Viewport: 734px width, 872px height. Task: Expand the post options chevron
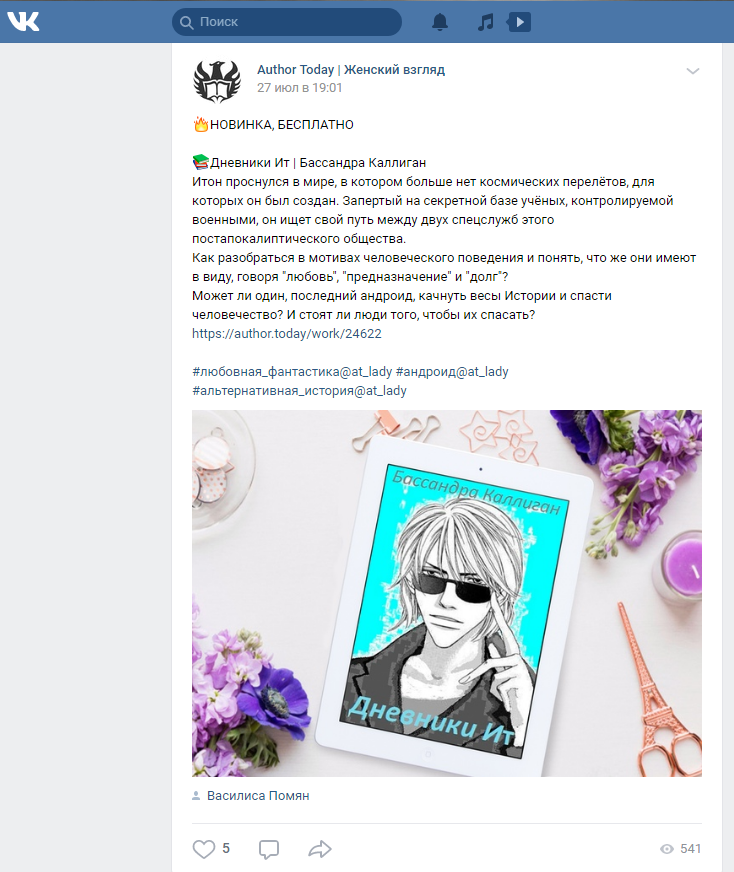pyautogui.click(x=692, y=71)
